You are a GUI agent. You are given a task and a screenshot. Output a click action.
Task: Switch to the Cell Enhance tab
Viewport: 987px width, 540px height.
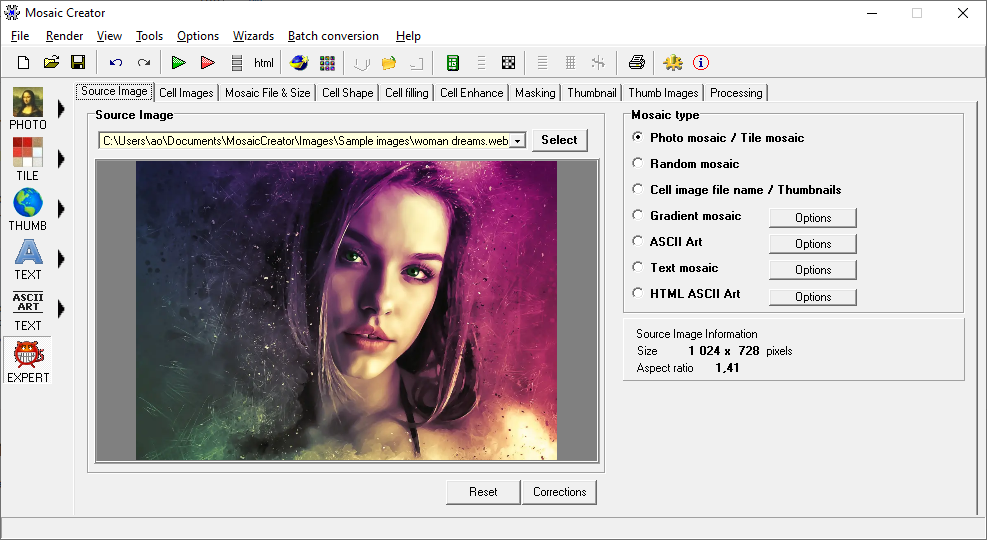[x=471, y=93]
